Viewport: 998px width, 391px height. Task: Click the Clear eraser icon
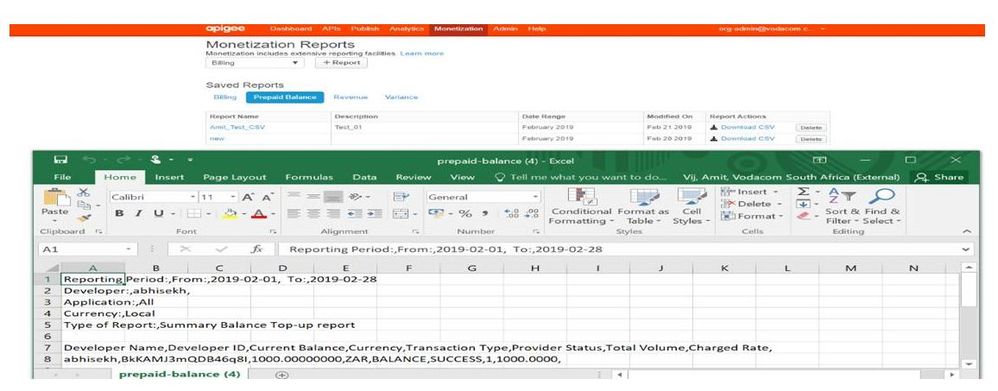[803, 217]
